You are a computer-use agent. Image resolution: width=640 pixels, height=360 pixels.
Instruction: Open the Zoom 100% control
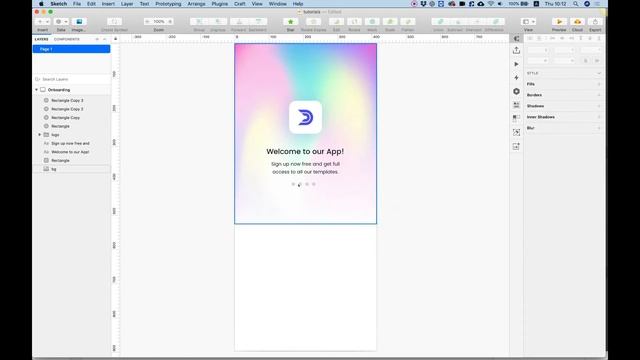point(159,22)
